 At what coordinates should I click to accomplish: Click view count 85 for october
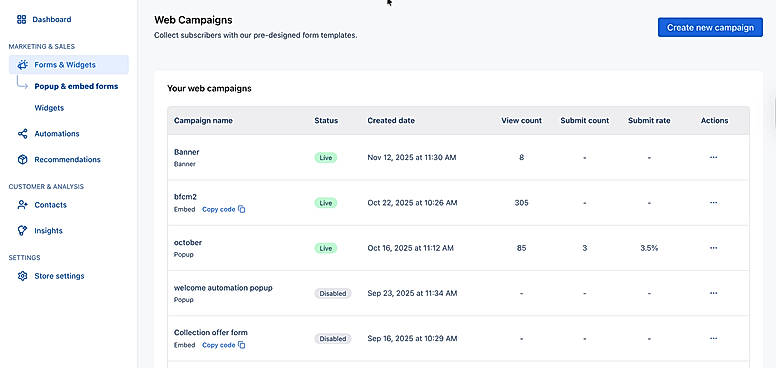(521, 248)
